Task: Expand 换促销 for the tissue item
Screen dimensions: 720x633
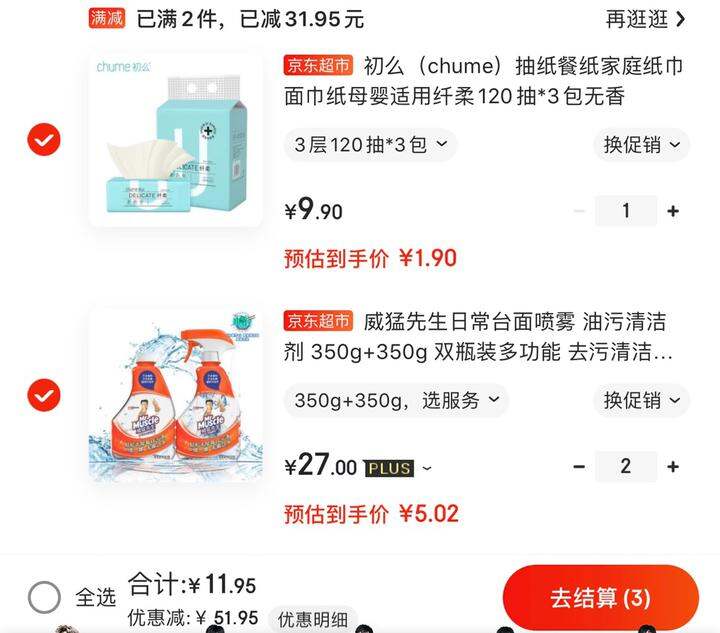Action: 641,145
